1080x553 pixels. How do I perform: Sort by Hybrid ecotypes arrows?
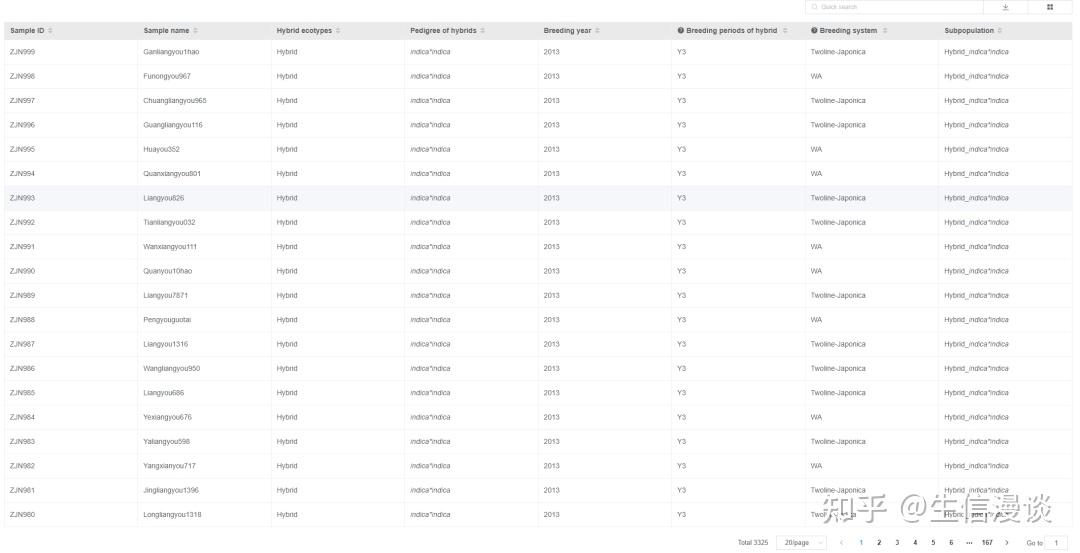coord(338,31)
